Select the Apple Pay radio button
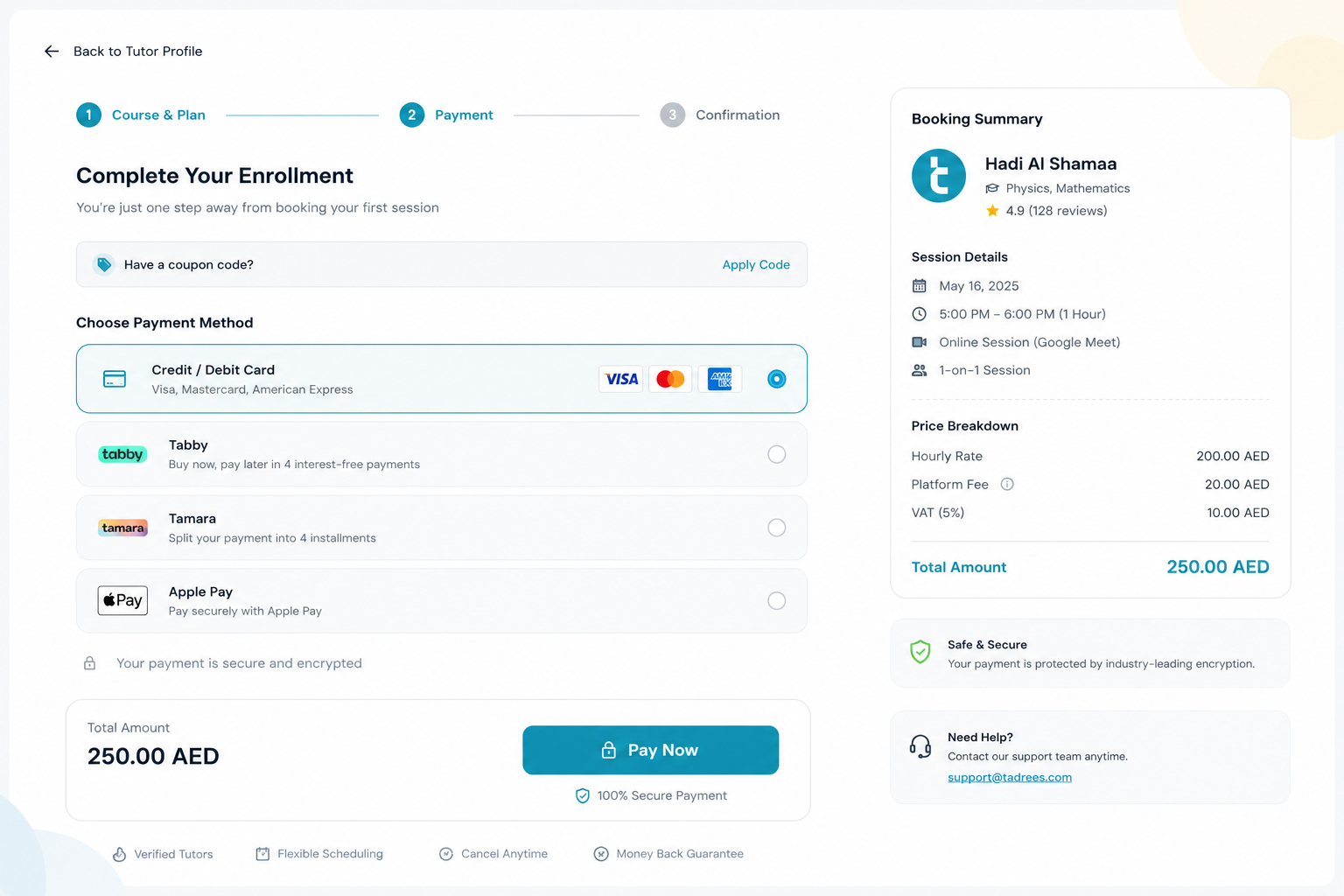 tap(776, 601)
